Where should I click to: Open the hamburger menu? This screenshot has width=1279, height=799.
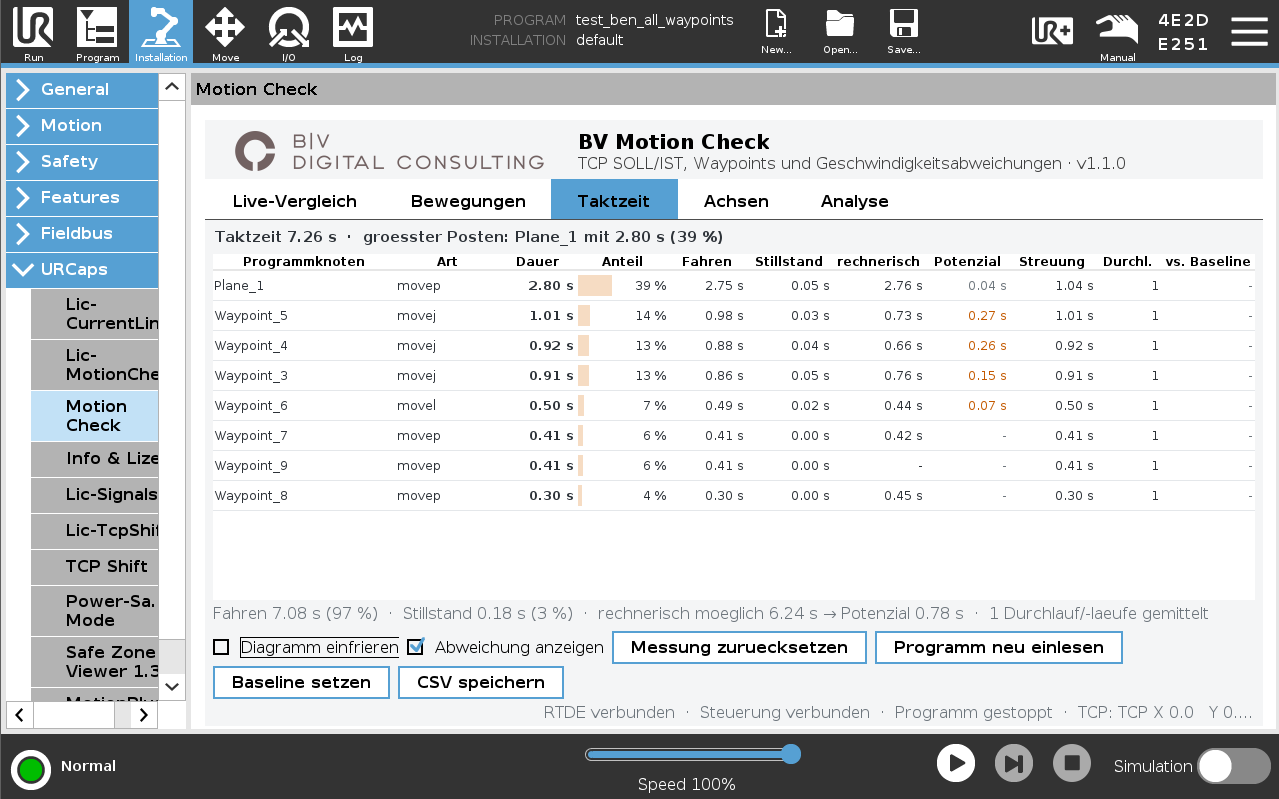[x=1249, y=31]
